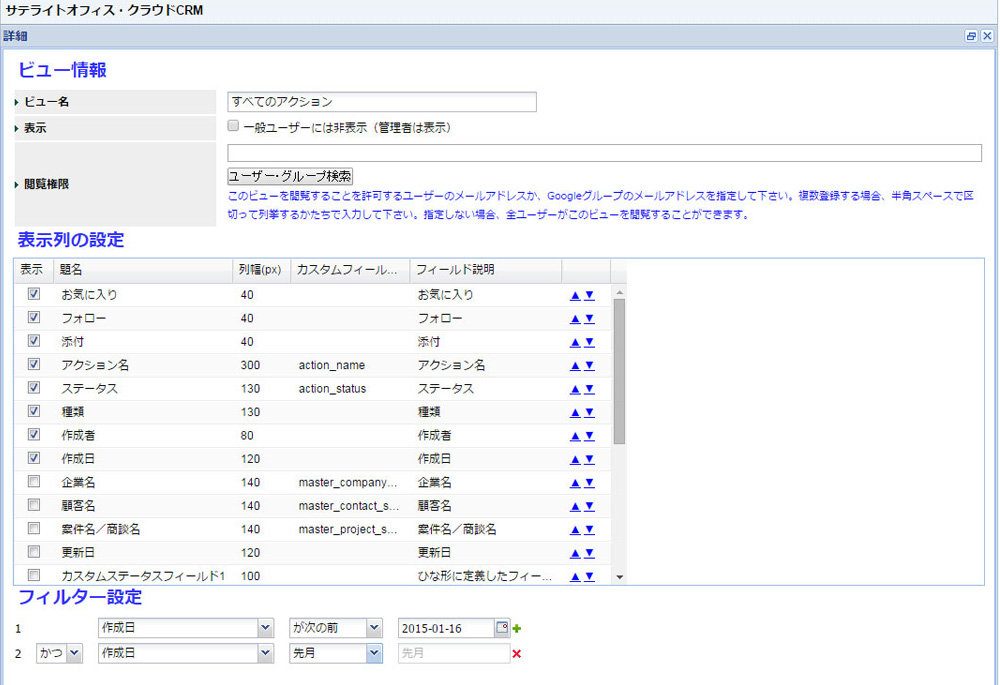Move 企業名 row up using arrow
Image resolution: width=1000 pixels, height=685 pixels.
pos(575,482)
